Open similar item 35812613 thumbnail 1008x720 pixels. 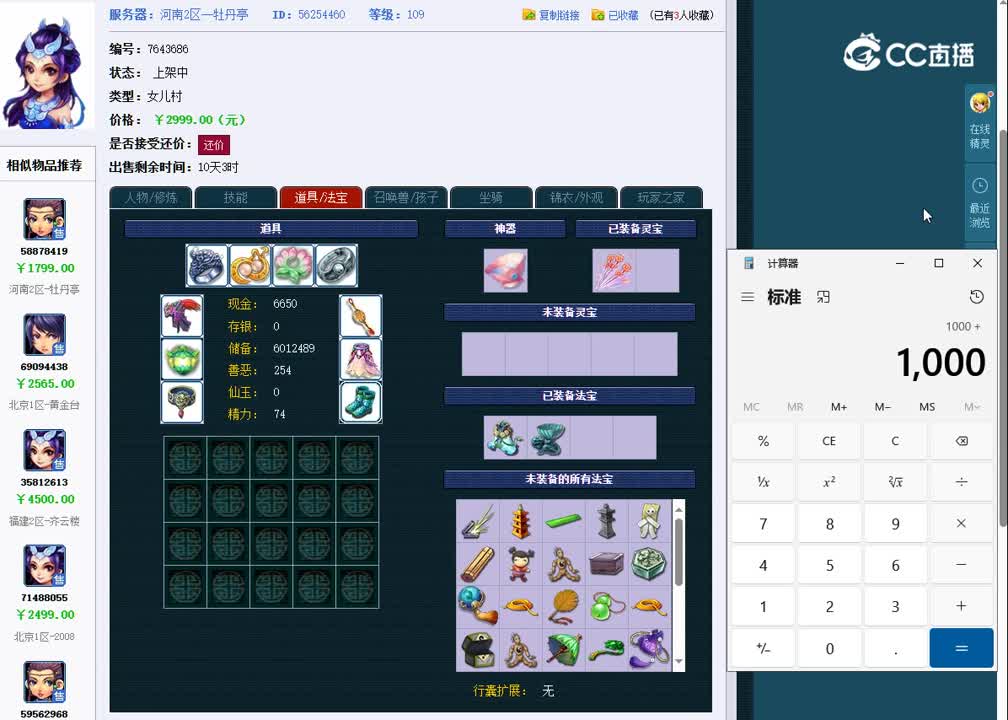click(x=44, y=450)
